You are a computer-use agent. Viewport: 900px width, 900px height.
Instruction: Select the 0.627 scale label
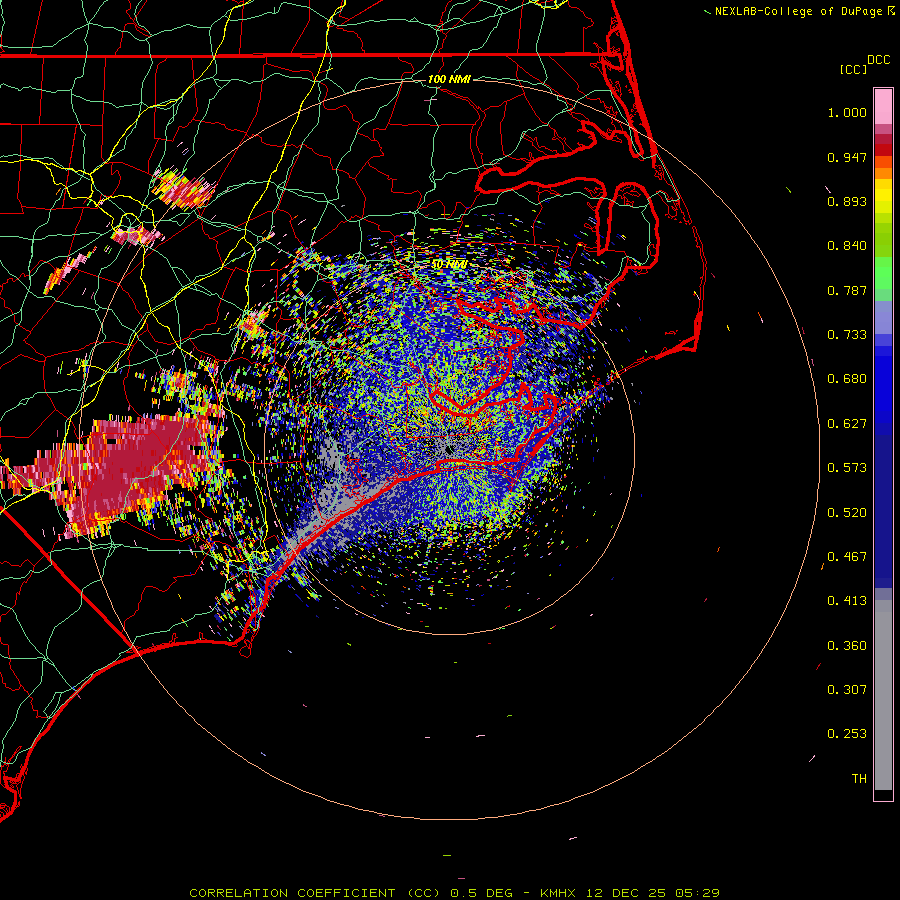(847, 424)
